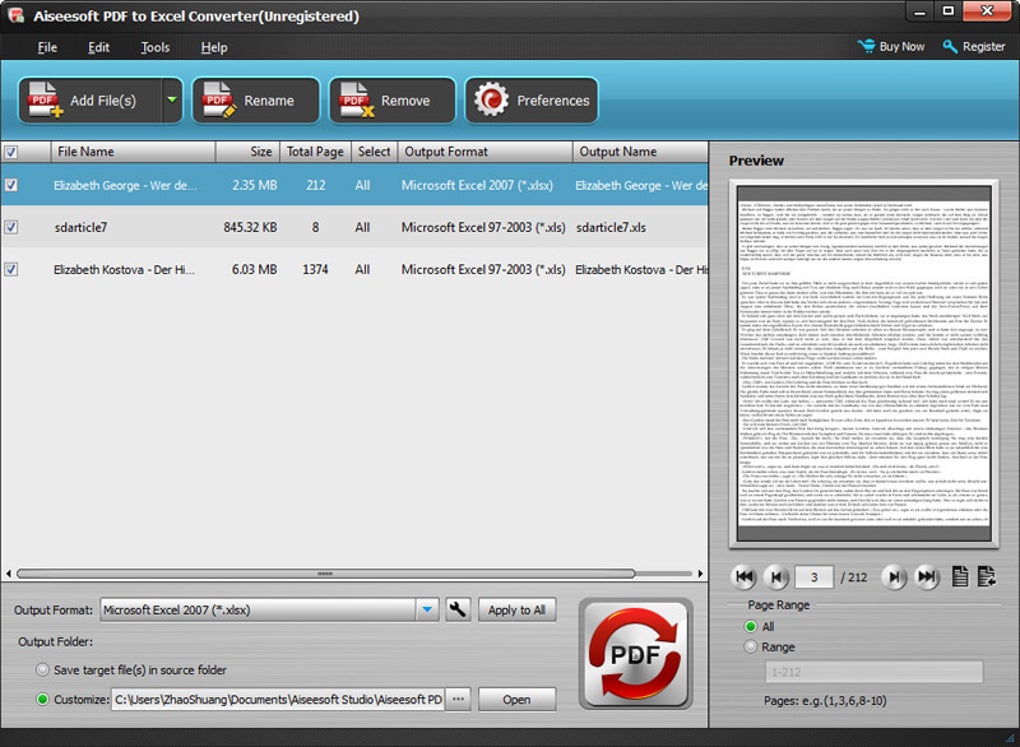Click the Register key icon
The height and width of the screenshot is (747, 1020).
click(950, 46)
